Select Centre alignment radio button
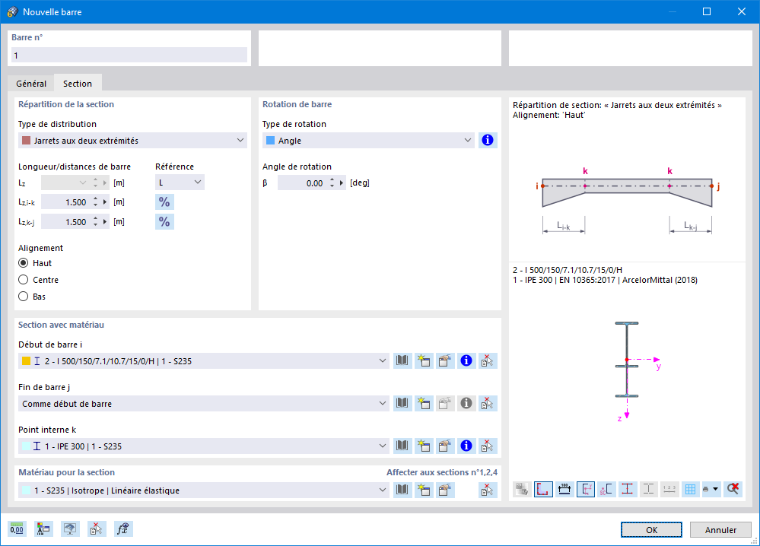The height and width of the screenshot is (546, 760). (23, 280)
